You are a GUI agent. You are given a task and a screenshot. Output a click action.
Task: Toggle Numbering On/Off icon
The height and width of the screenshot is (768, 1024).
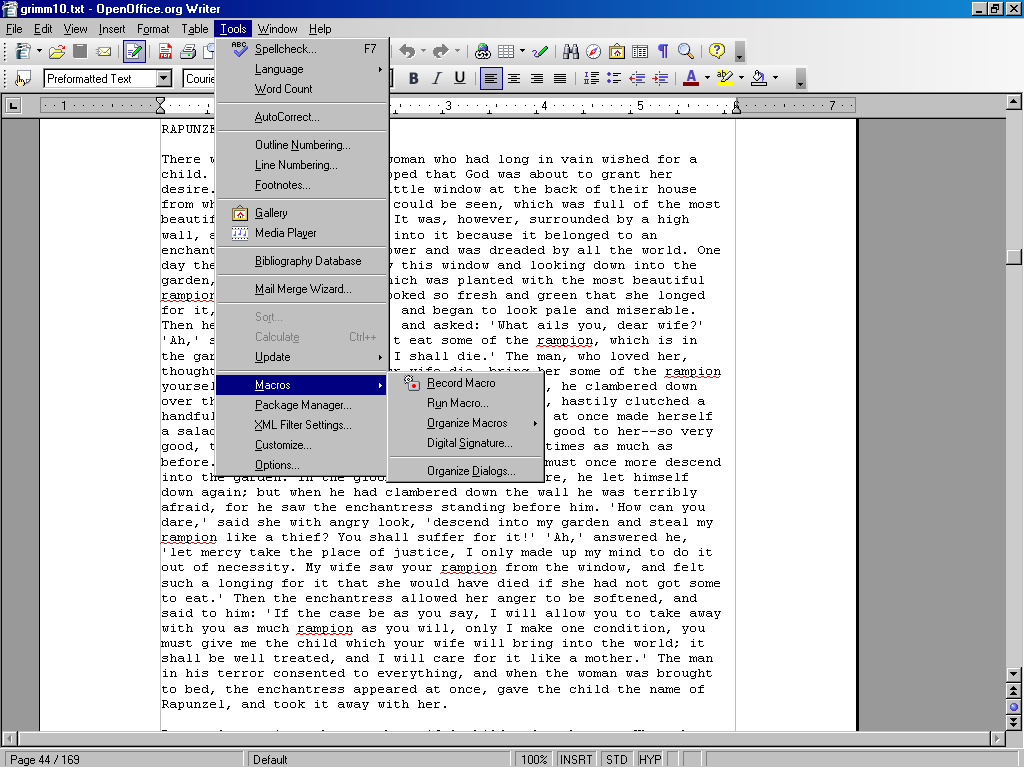[x=591, y=78]
